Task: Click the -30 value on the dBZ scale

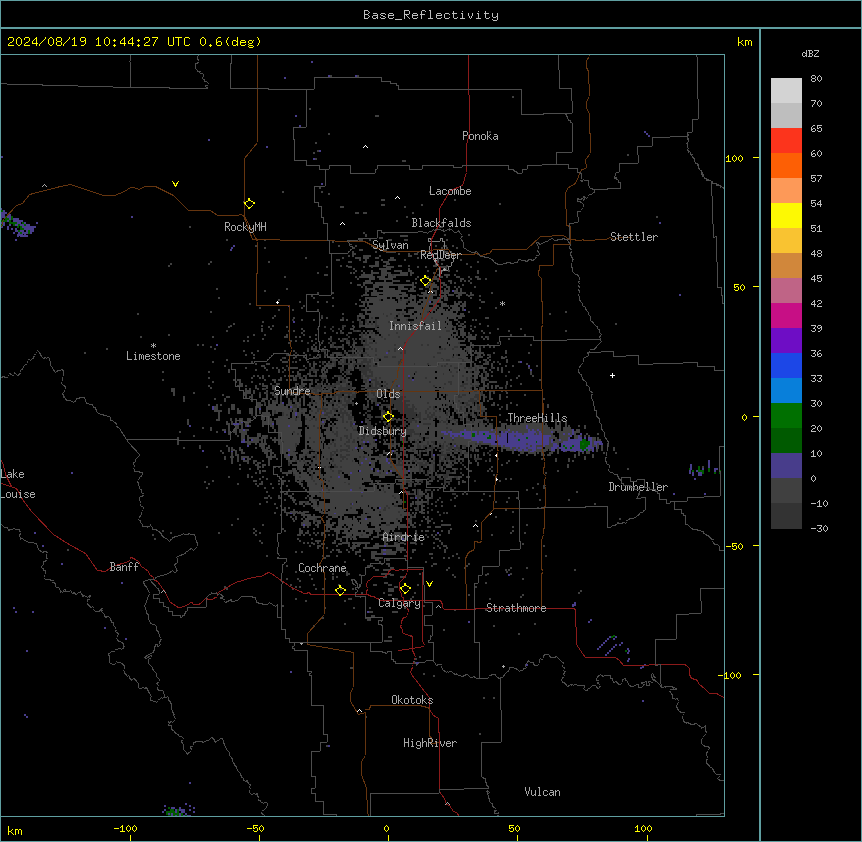Action: tap(819, 529)
